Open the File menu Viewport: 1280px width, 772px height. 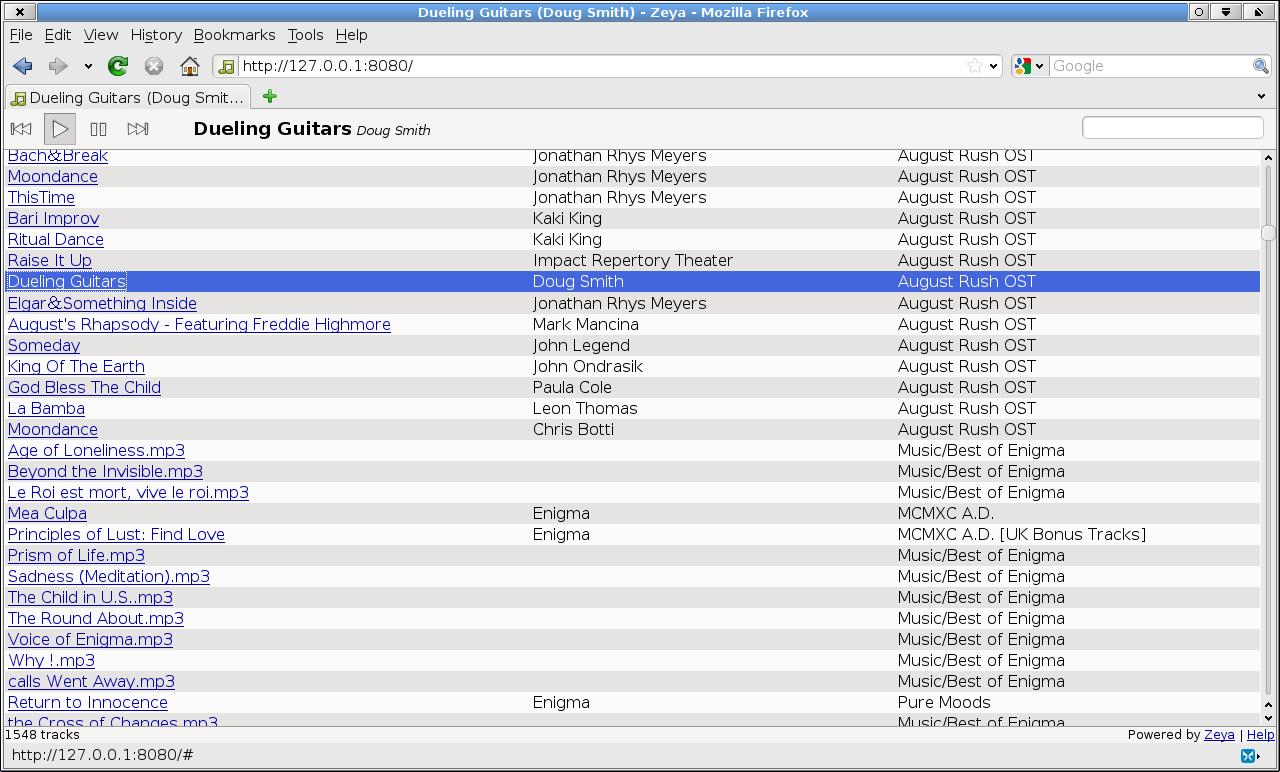click(x=21, y=35)
